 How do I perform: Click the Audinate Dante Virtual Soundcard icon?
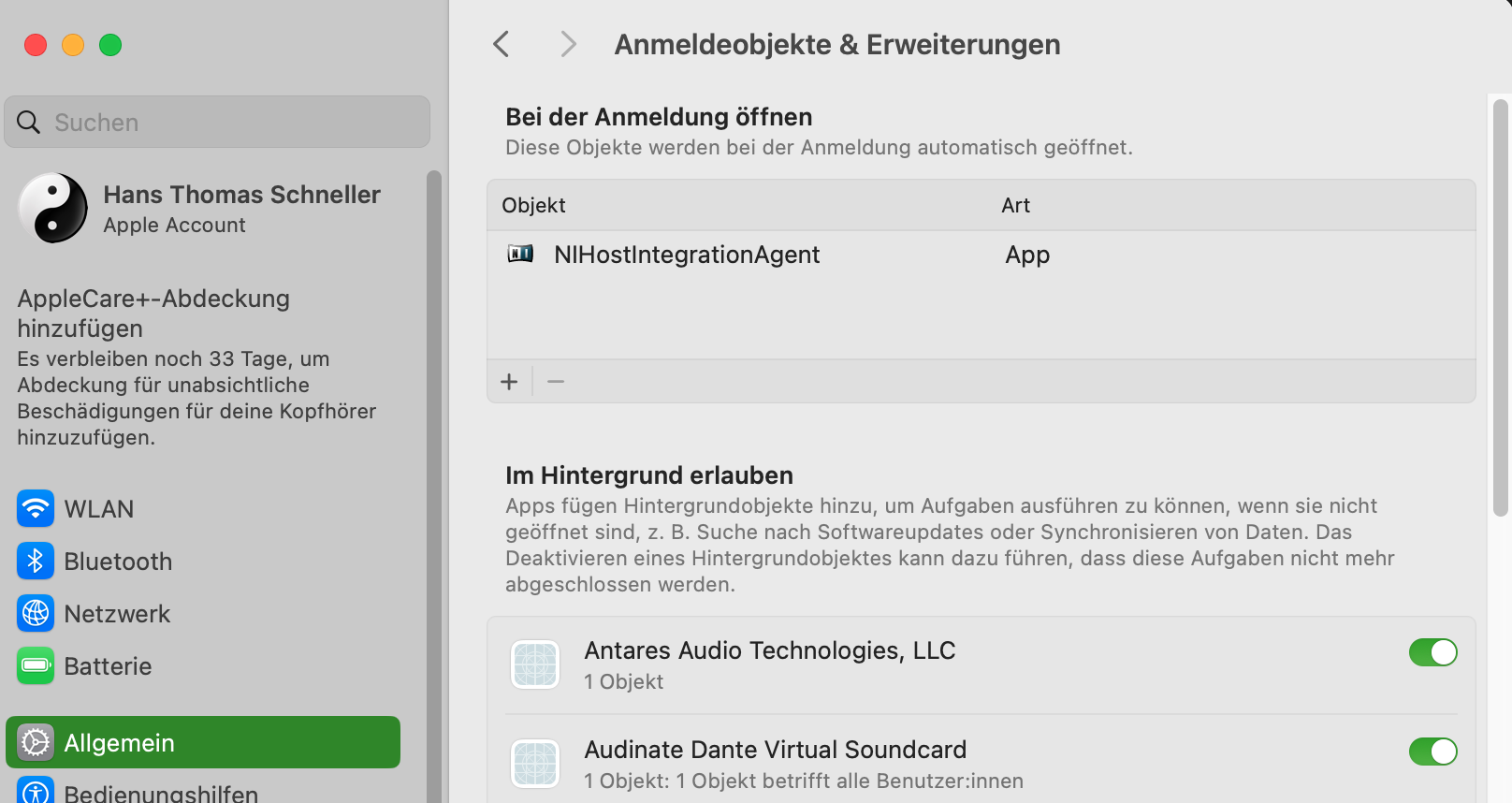[x=535, y=764]
